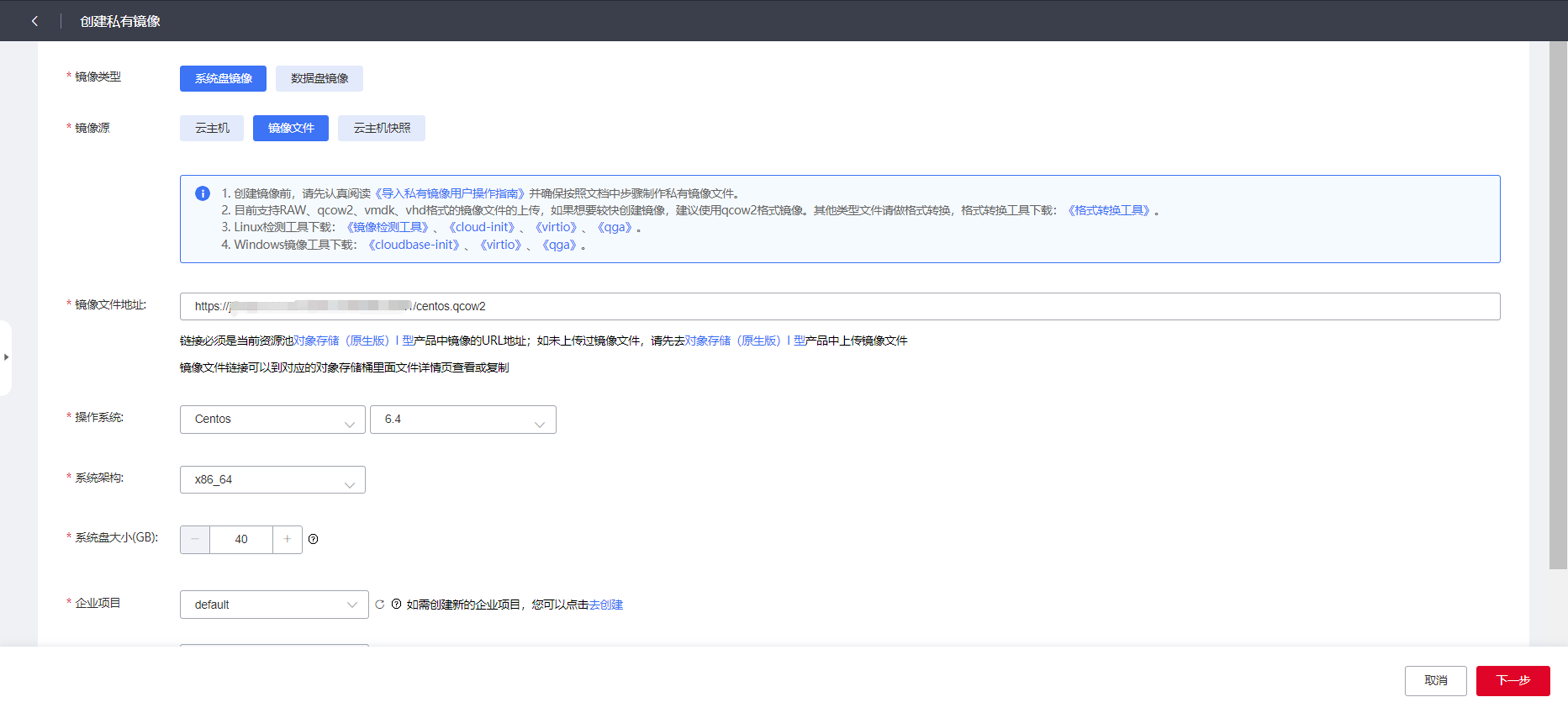This screenshot has width=1568, height=713.
Task: Open the Centos operating system dropdown
Action: click(x=272, y=420)
